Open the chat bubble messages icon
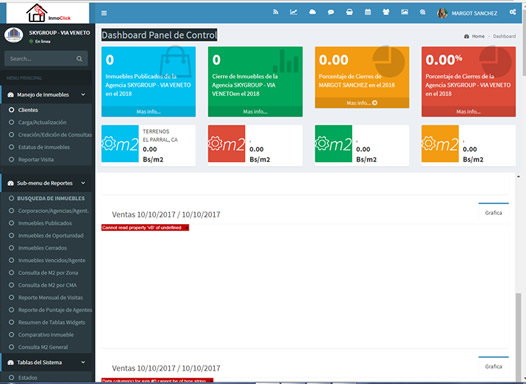526x384 pixels. [331, 12]
